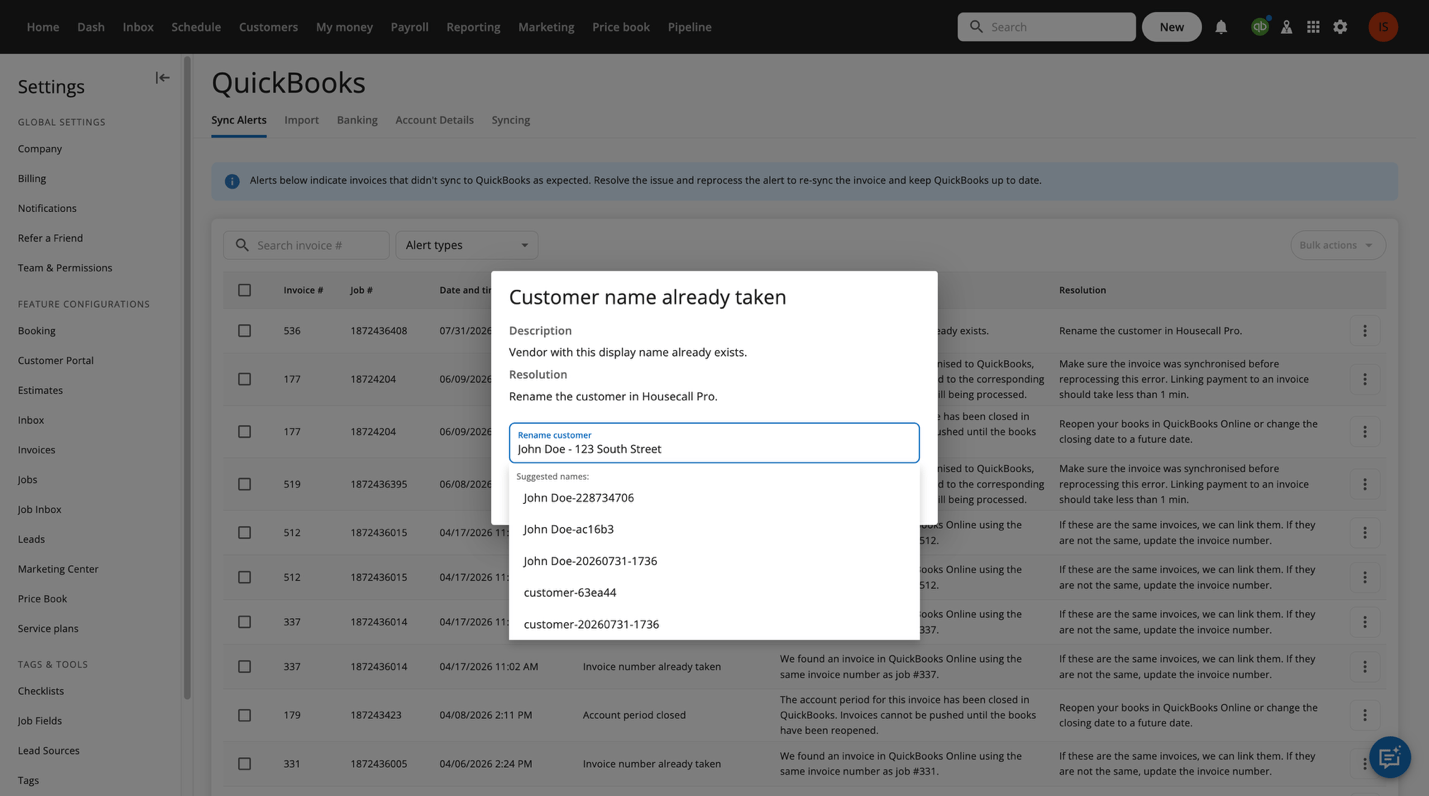This screenshot has width=1429, height=796.
Task: Switch to the Sync Alerts tab
Action: click(239, 120)
